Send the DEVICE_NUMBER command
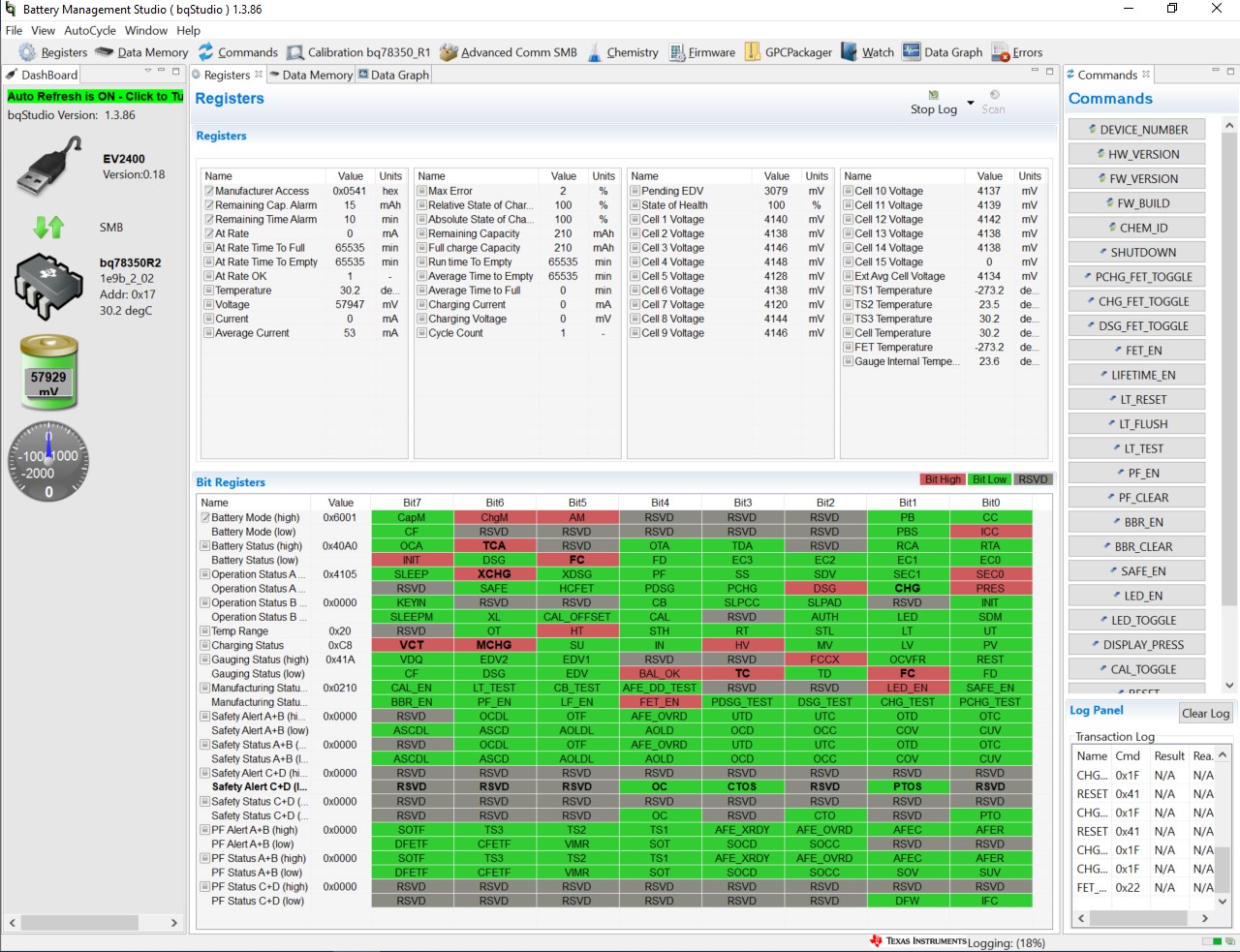The image size is (1240, 952). pyautogui.click(x=1136, y=130)
